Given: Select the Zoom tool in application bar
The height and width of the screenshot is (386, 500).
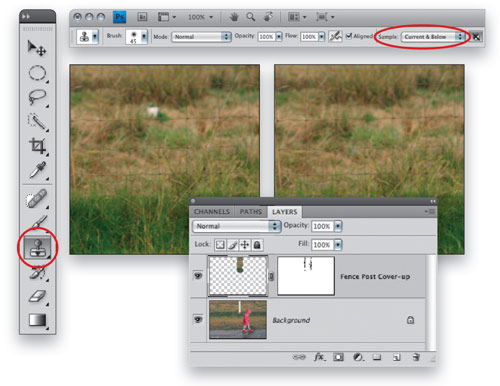Looking at the screenshot, I should 250,17.
